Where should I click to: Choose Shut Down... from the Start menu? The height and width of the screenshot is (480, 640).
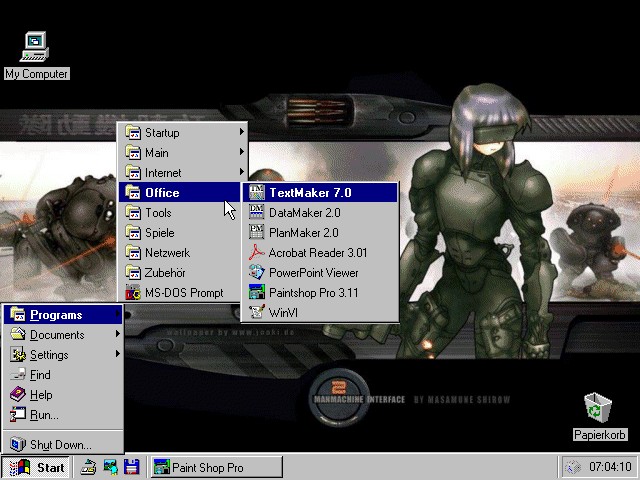pyautogui.click(x=63, y=444)
